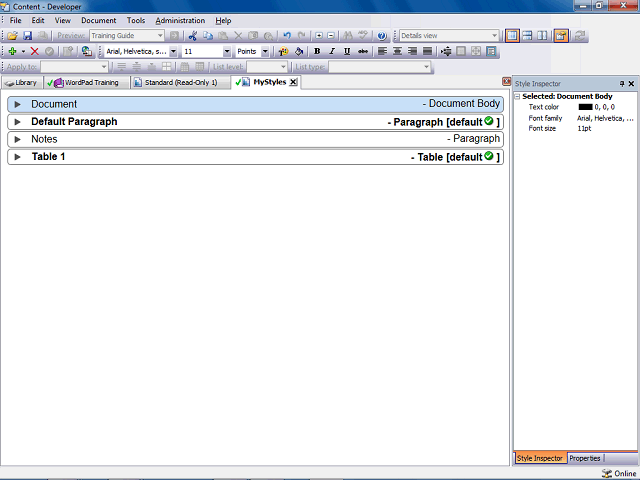Toggle Underline formatting
This screenshot has height=480, width=640.
tap(347, 51)
